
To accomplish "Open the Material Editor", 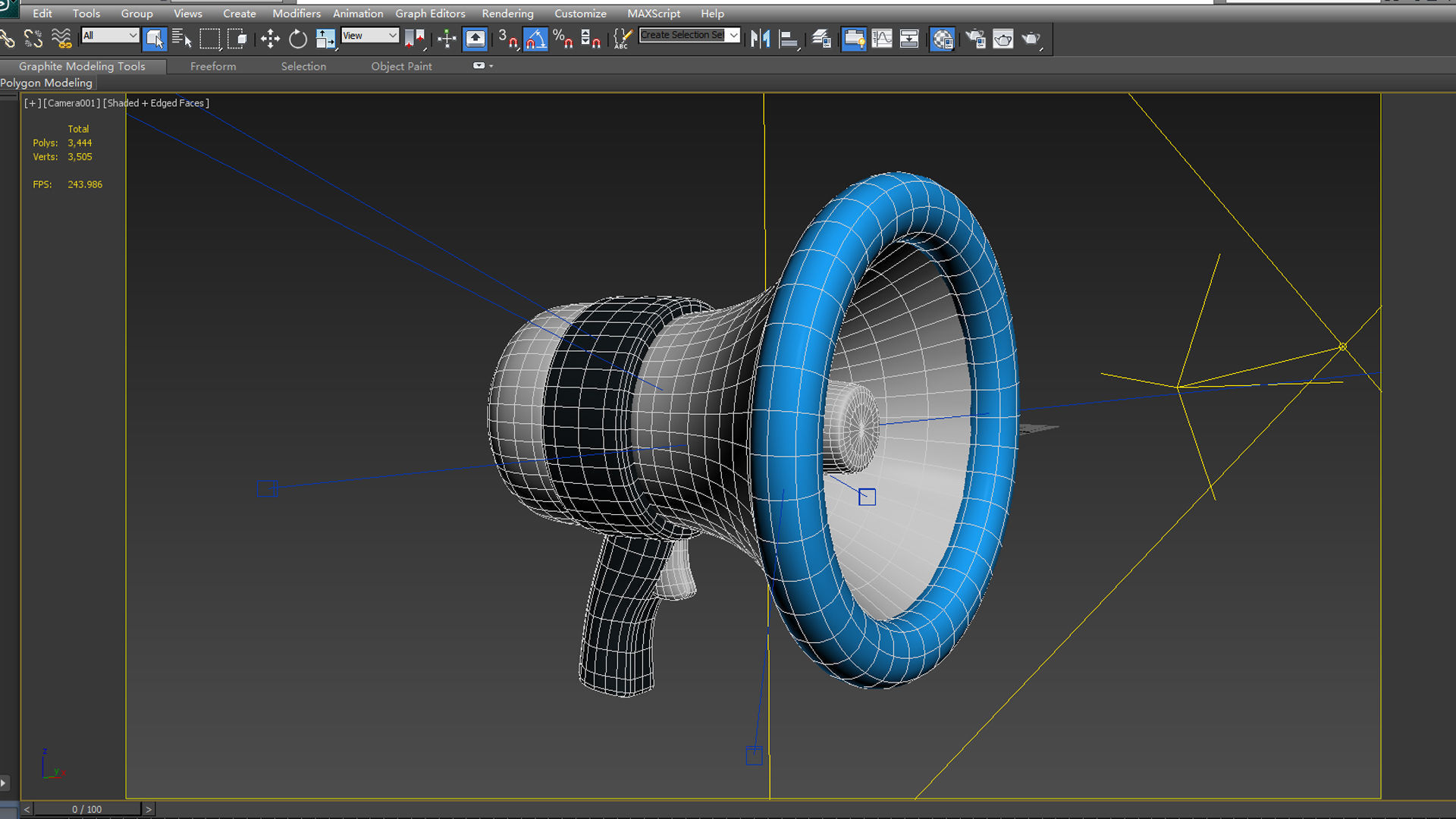I will pos(942,39).
